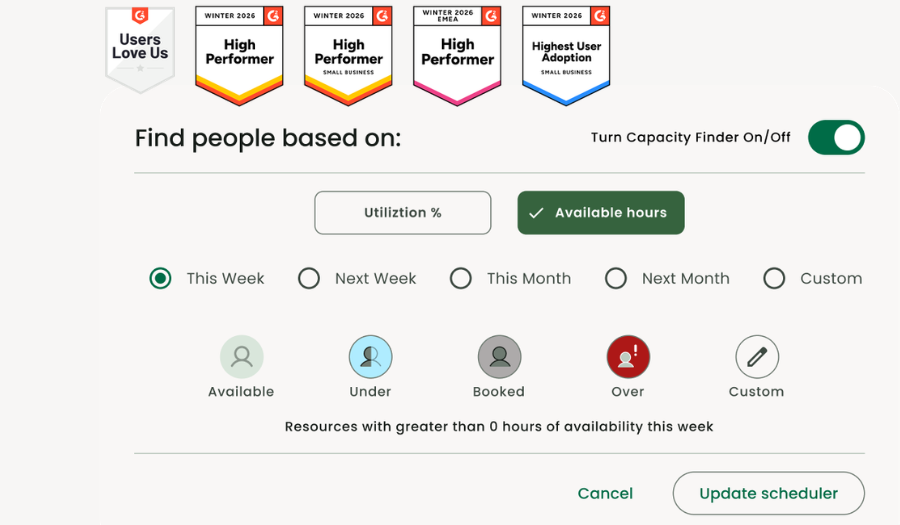Select the This Month radio button

(x=461, y=279)
